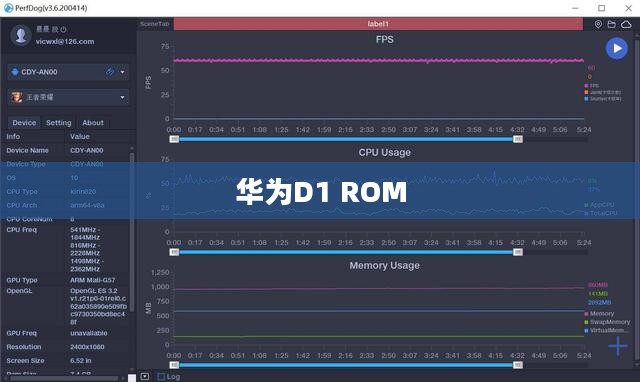Select the SceneTab label

tap(154, 24)
